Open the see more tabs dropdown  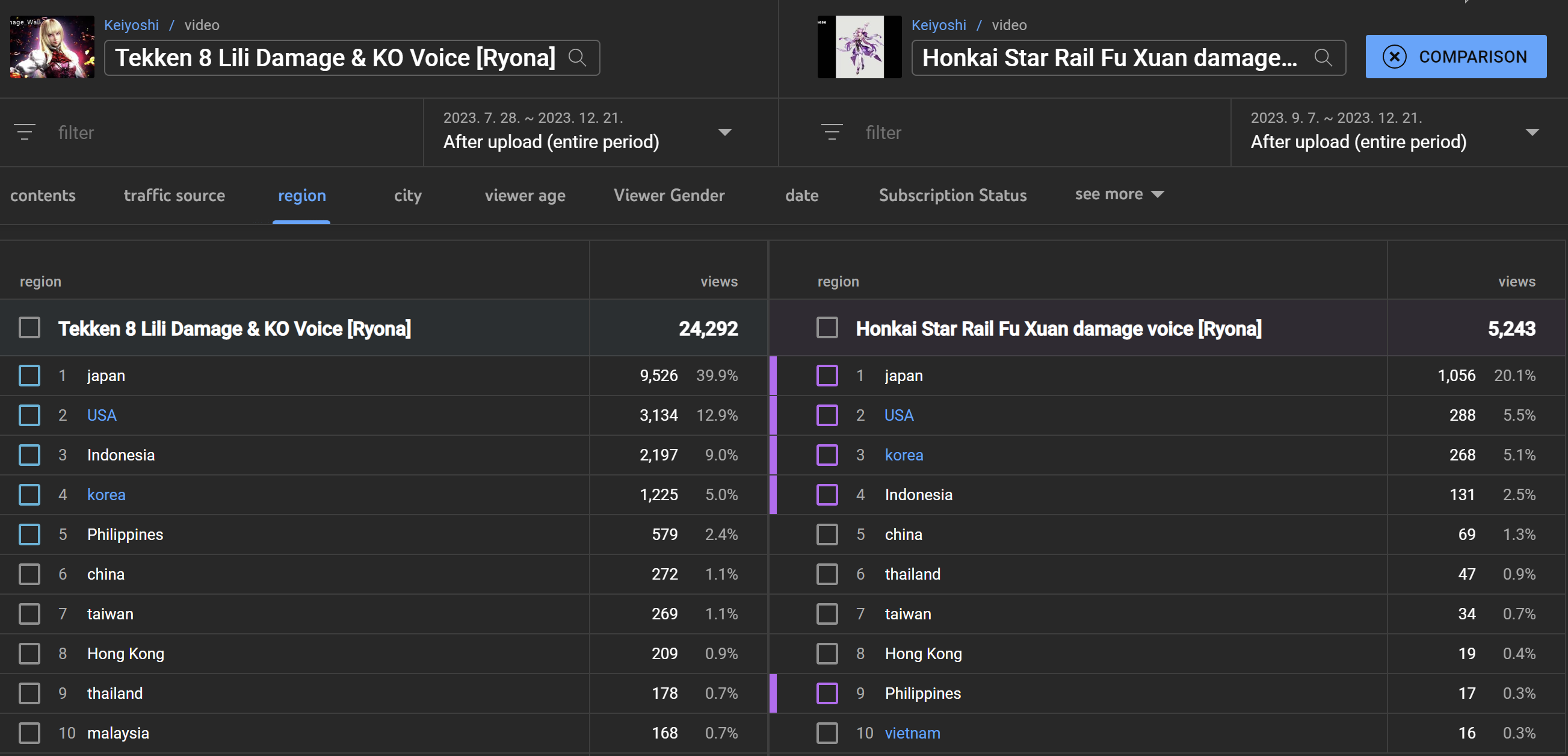(x=1119, y=195)
